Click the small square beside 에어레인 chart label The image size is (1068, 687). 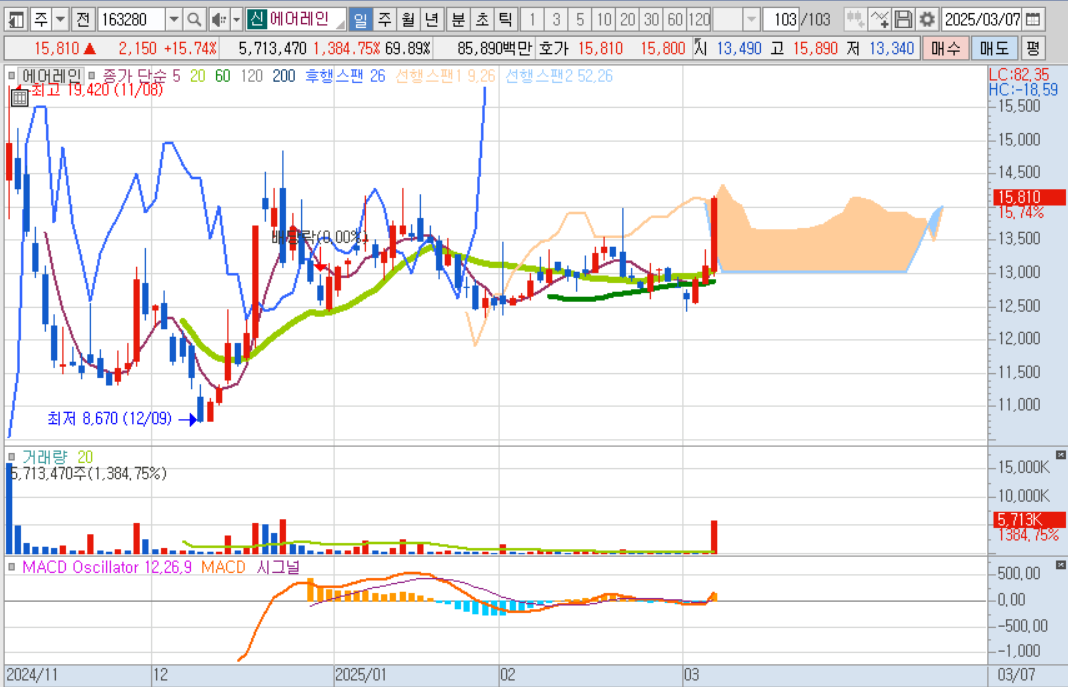[x=12, y=76]
